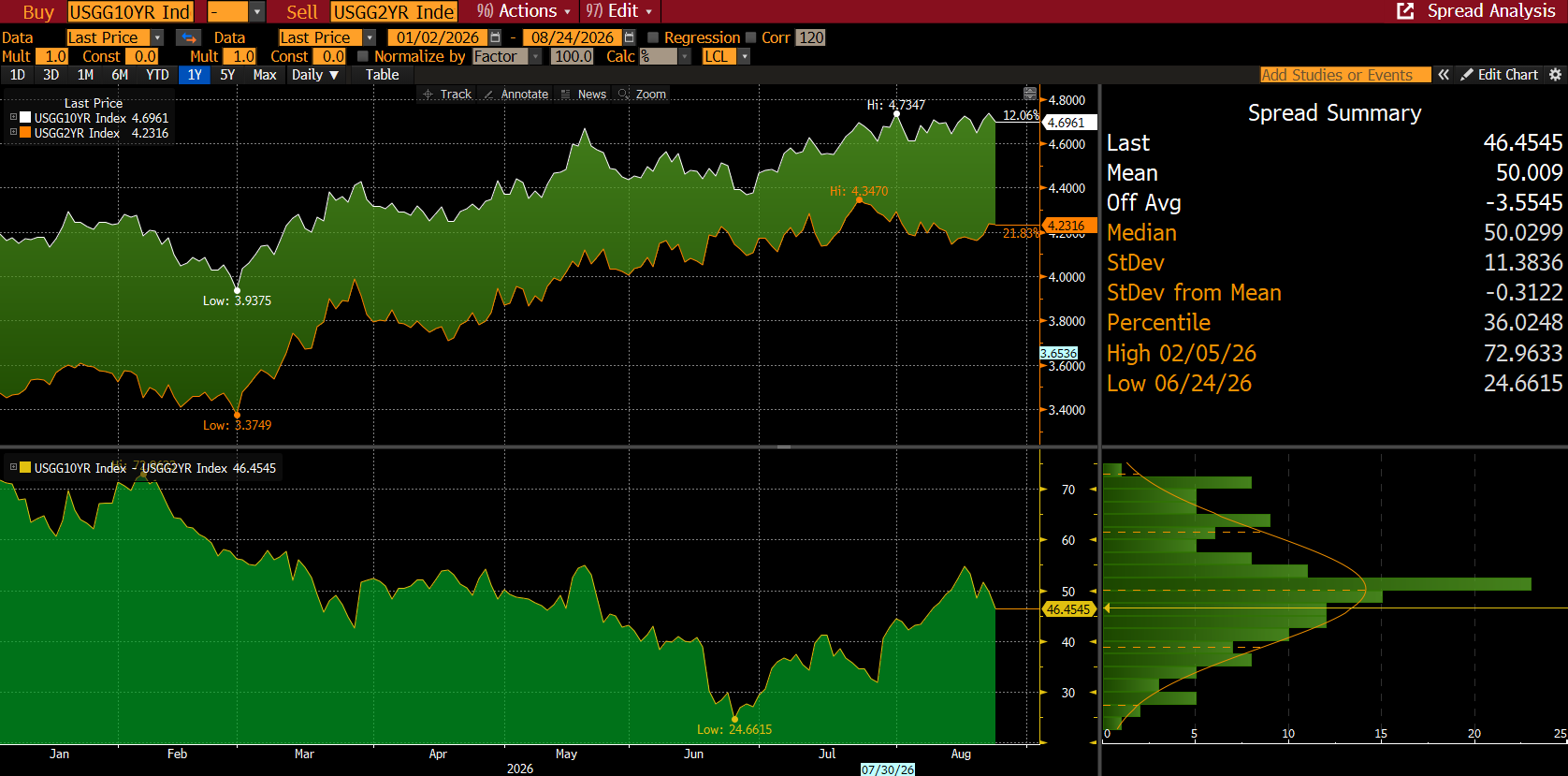Click the StDev statistic label
The image size is (1568, 776).
click(x=1136, y=262)
